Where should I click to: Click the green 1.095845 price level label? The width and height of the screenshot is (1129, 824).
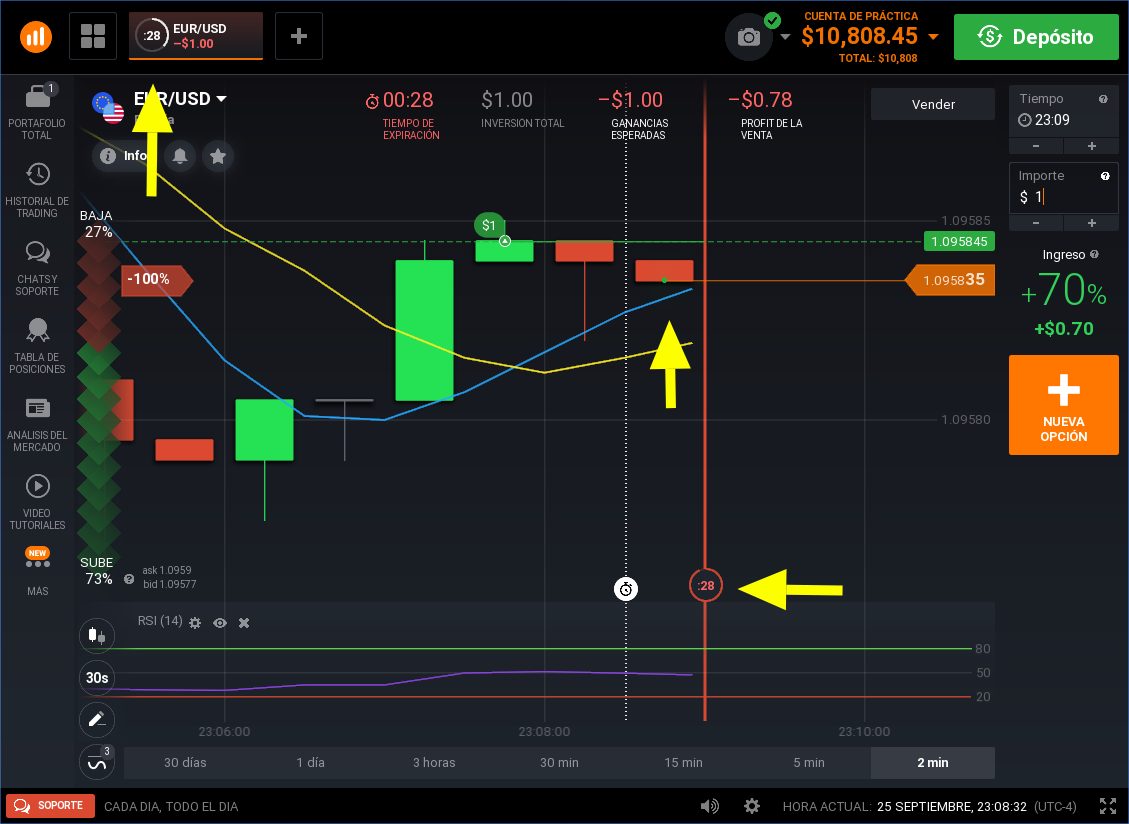point(959,241)
